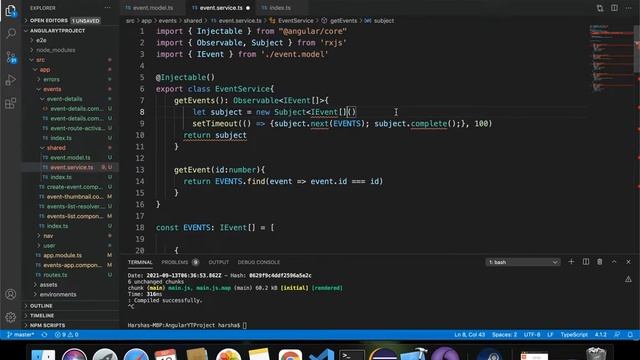Open the notifications bell in the status bar
This screenshot has width=640, height=360.
[630, 335]
